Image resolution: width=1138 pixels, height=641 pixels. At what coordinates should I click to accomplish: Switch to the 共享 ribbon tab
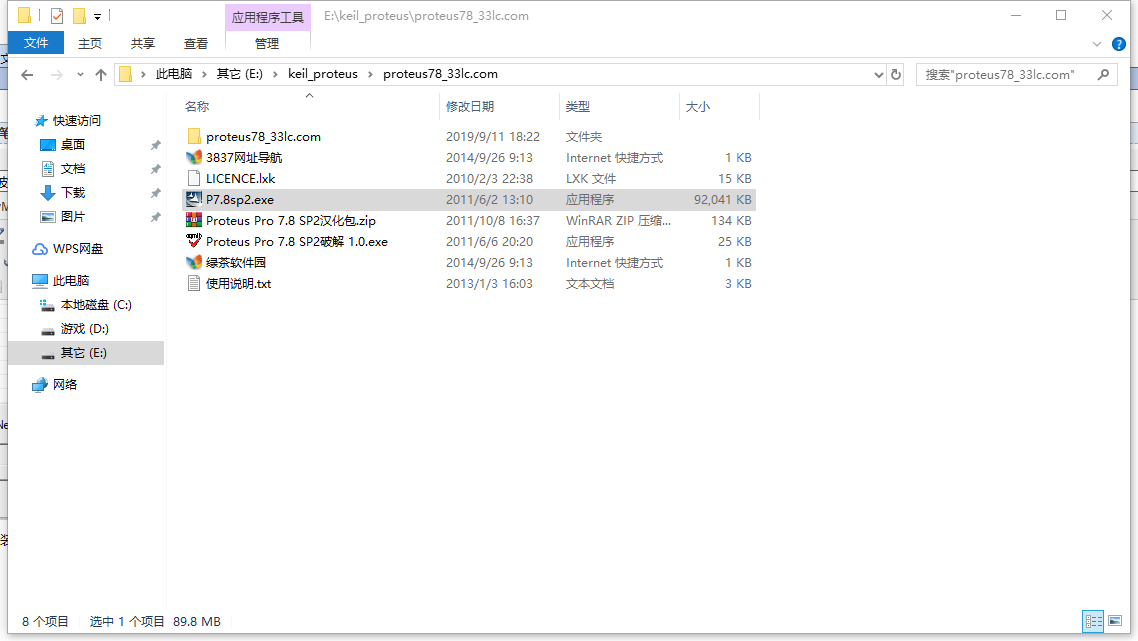point(143,44)
